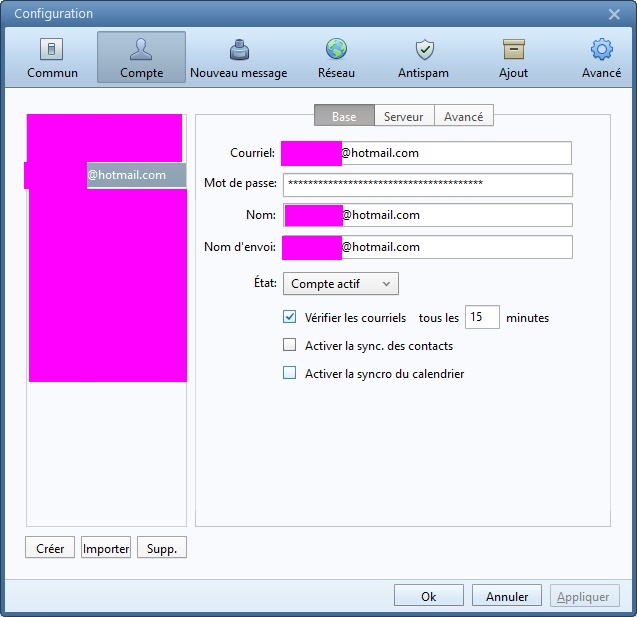The width and height of the screenshot is (637, 617).
Task: Select the Compte toolbar icon
Action: (141, 58)
